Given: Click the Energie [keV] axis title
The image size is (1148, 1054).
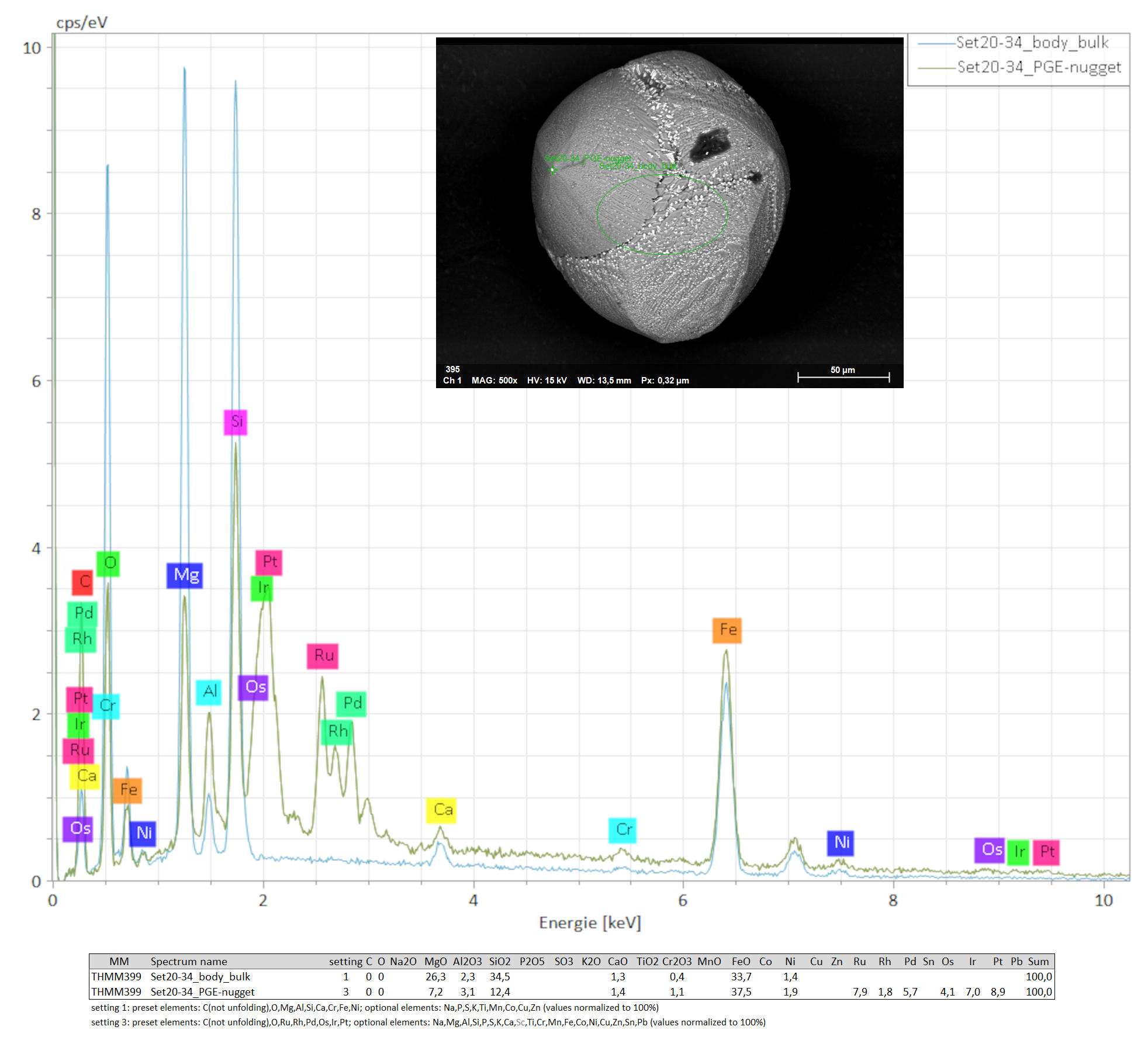Looking at the screenshot, I should 589,923.
